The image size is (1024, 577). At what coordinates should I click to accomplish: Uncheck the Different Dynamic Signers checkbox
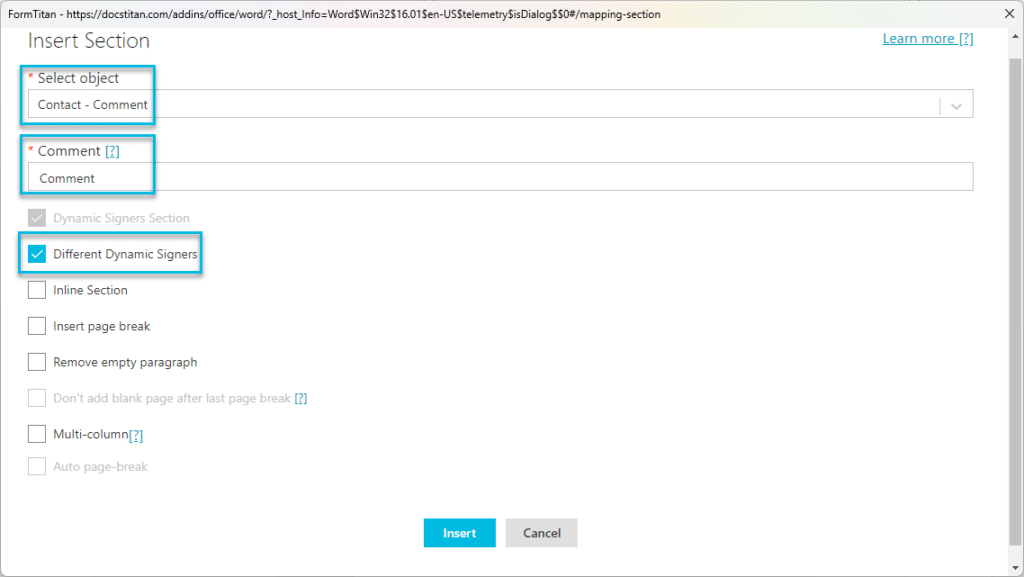pos(37,254)
